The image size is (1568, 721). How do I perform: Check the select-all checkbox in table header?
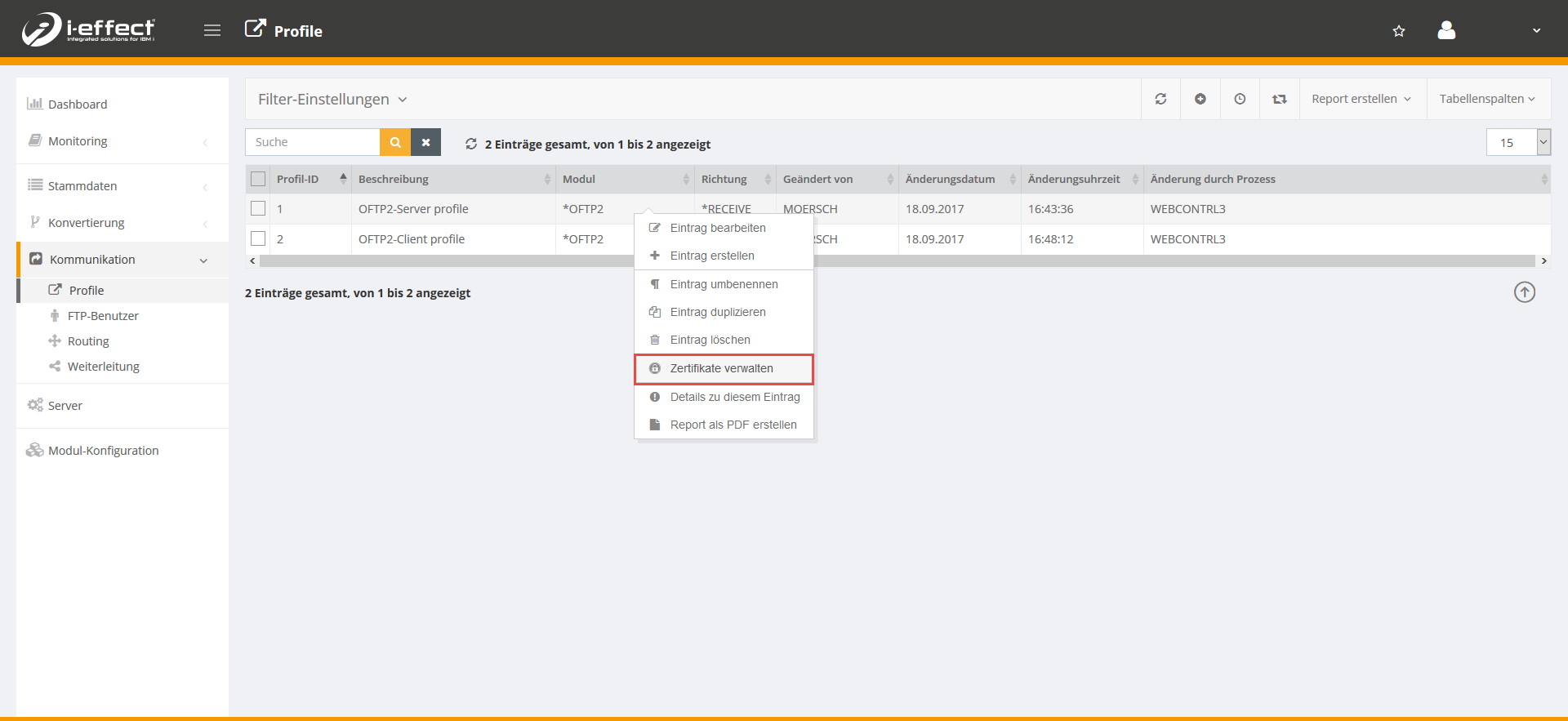coord(258,179)
